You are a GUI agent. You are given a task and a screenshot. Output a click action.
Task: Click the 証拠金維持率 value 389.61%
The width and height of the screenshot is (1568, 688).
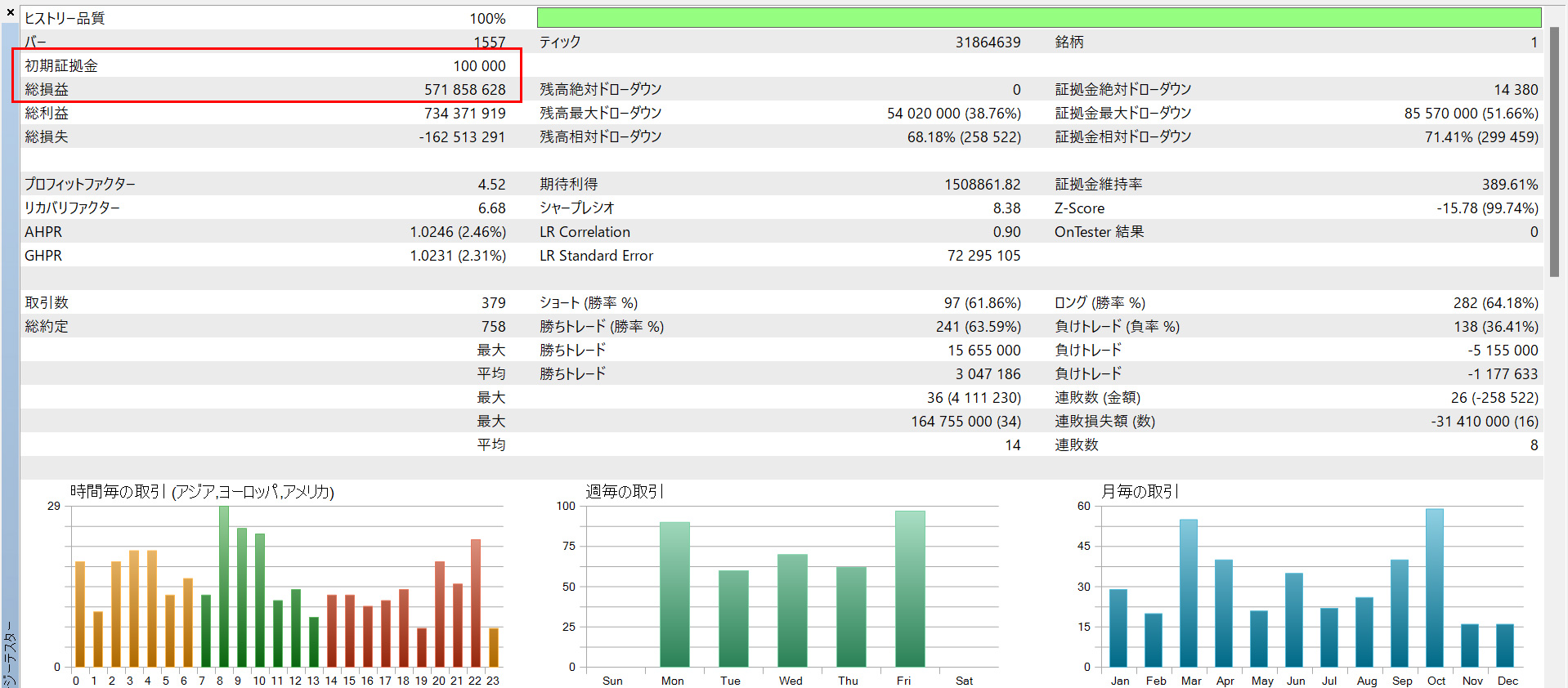[1510, 184]
